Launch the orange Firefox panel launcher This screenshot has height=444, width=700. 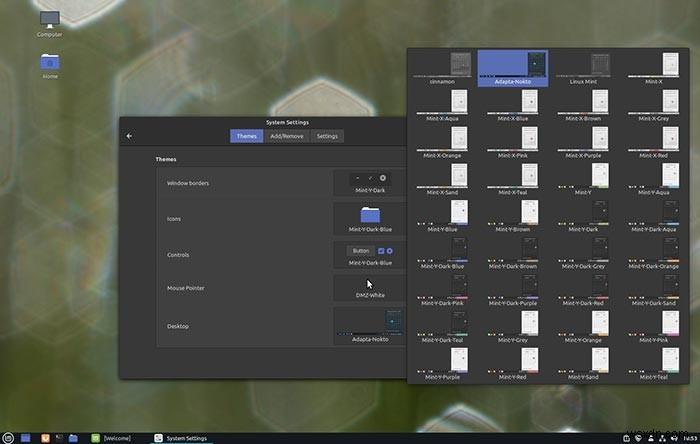tap(45, 438)
